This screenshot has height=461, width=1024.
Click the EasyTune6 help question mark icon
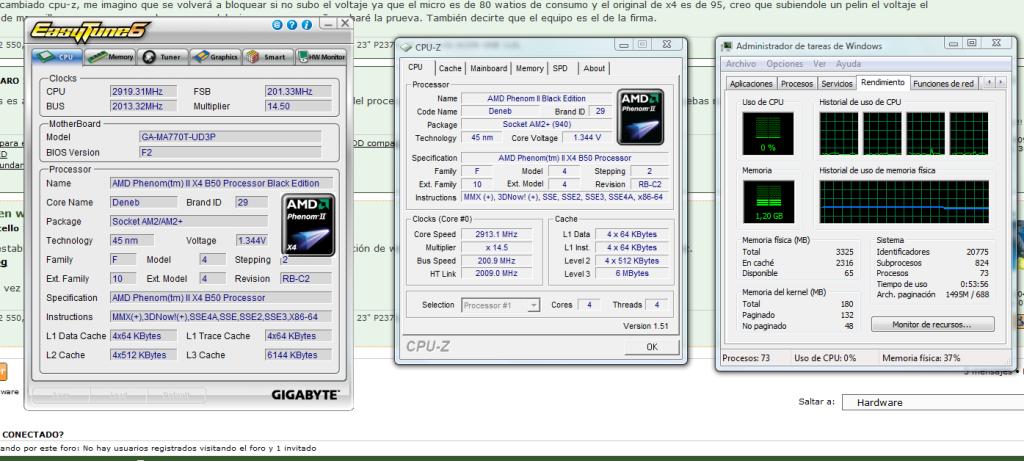click(x=291, y=23)
